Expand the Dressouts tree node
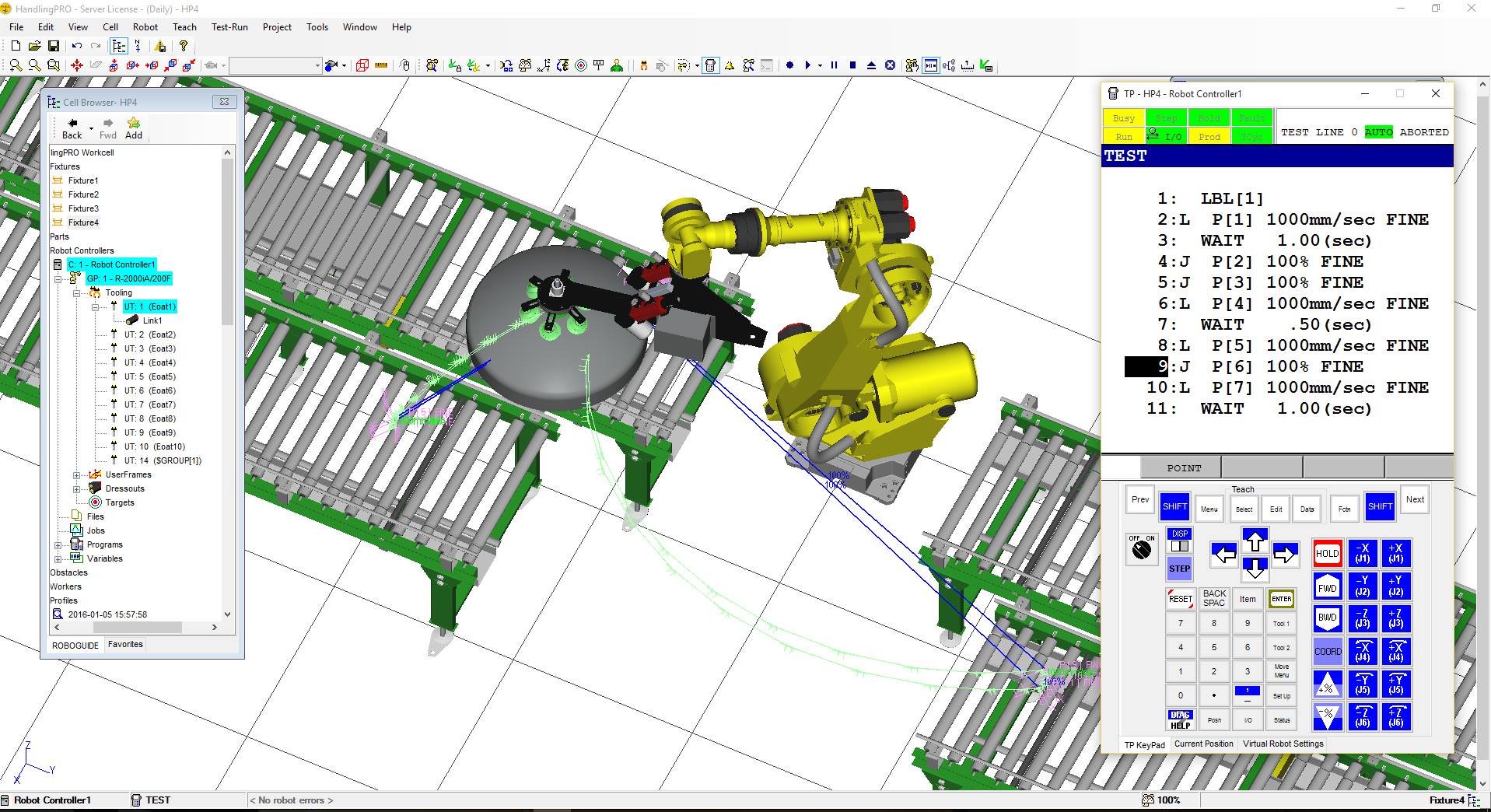Image resolution: width=1491 pixels, height=812 pixels. [76, 489]
